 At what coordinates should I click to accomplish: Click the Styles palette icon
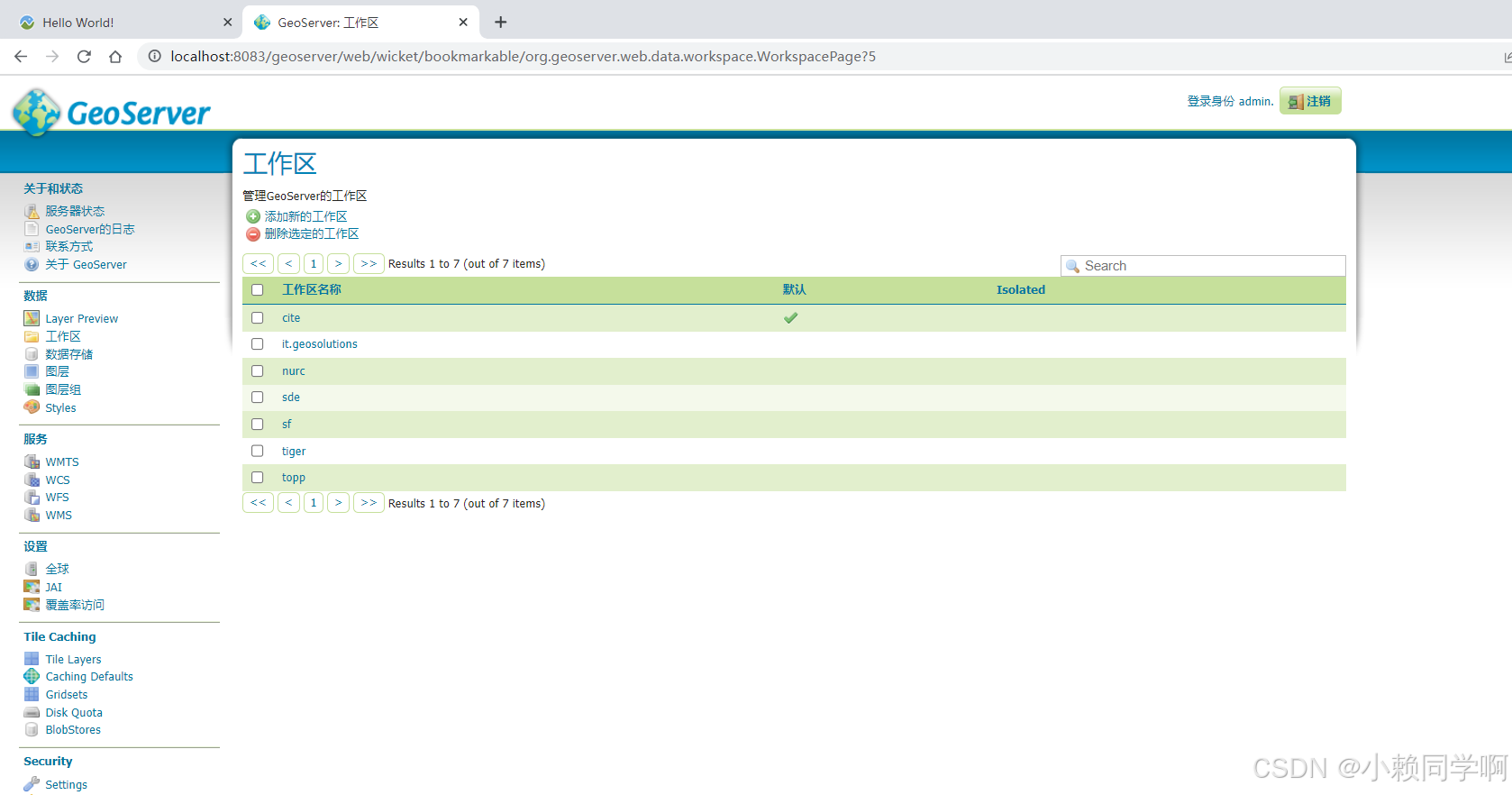(x=32, y=407)
